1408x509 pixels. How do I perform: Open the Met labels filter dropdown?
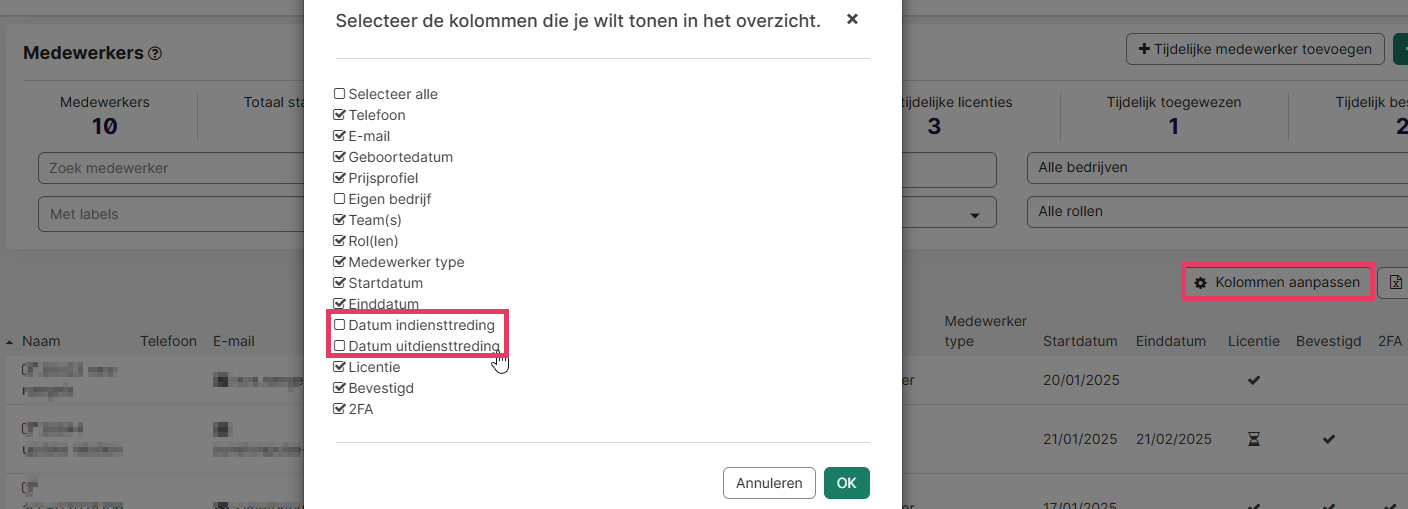[x=170, y=214]
